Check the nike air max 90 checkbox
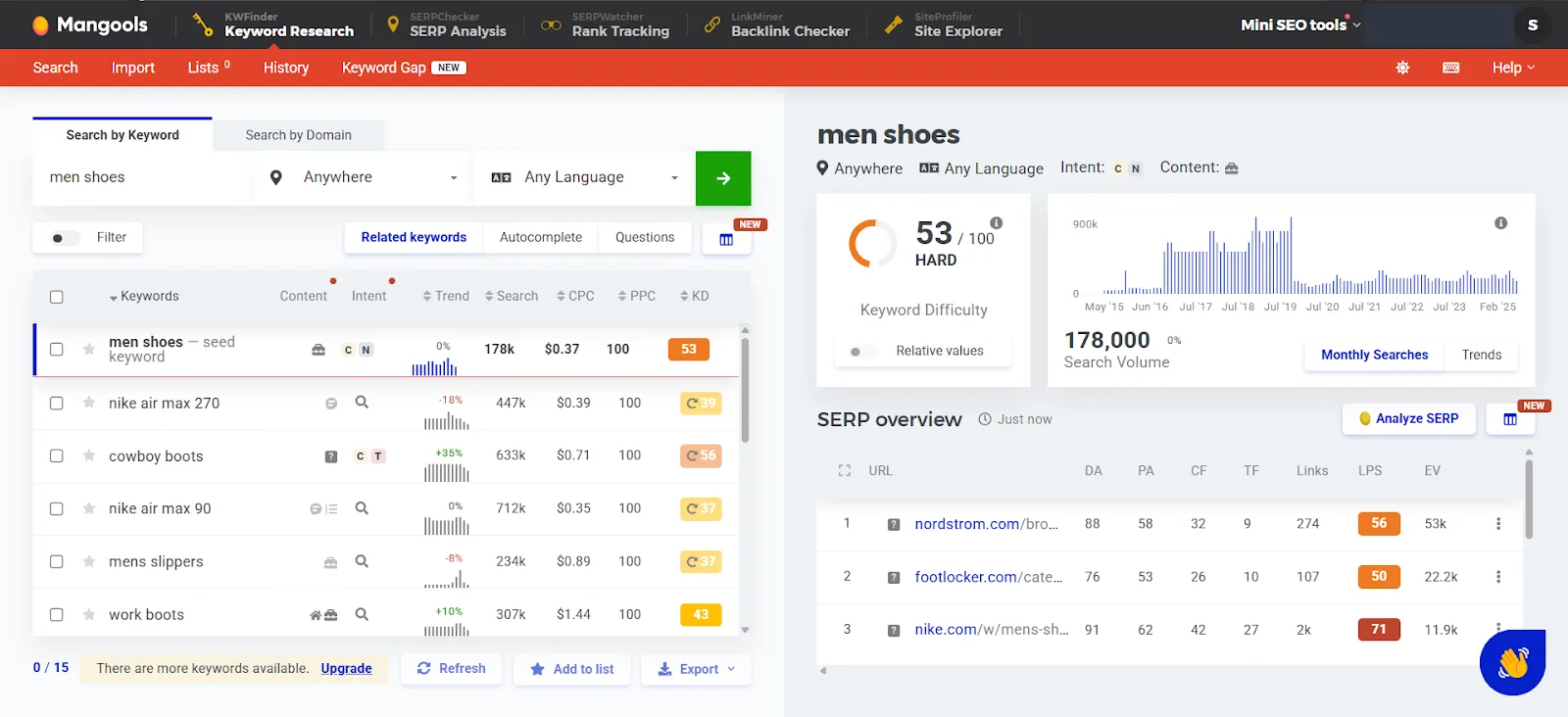Image resolution: width=1568 pixels, height=717 pixels. click(57, 508)
